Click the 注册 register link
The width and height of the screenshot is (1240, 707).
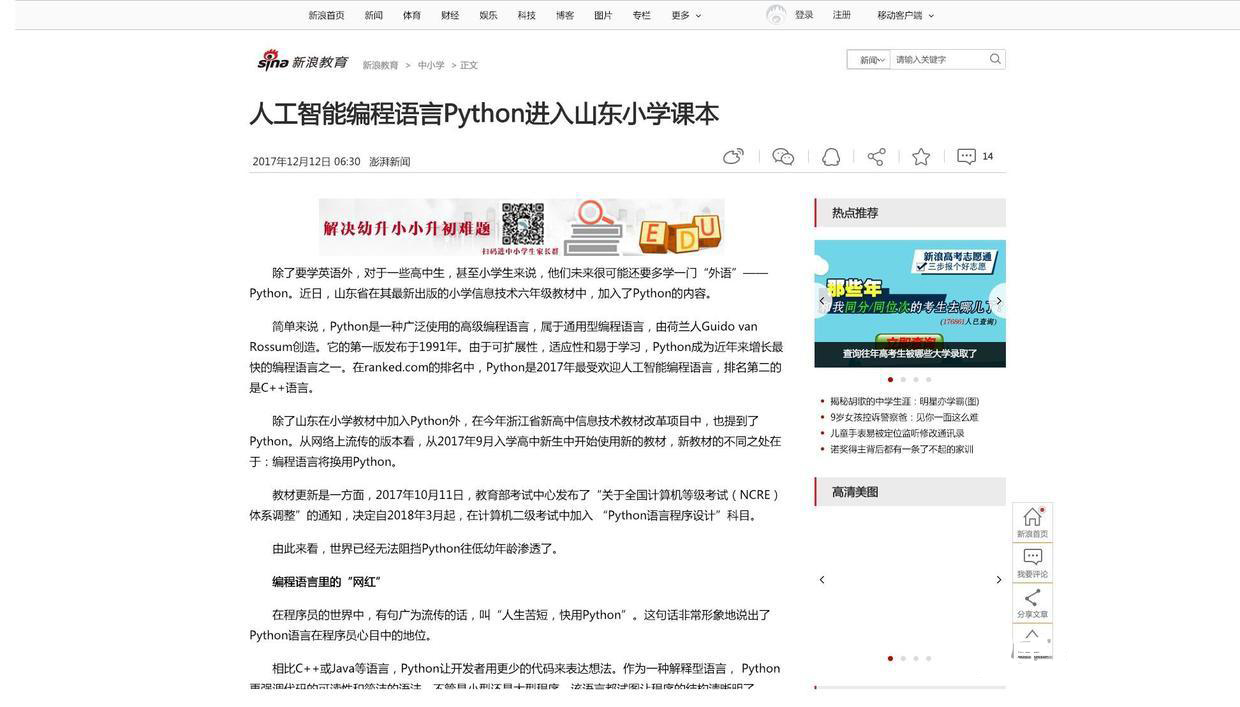click(842, 15)
